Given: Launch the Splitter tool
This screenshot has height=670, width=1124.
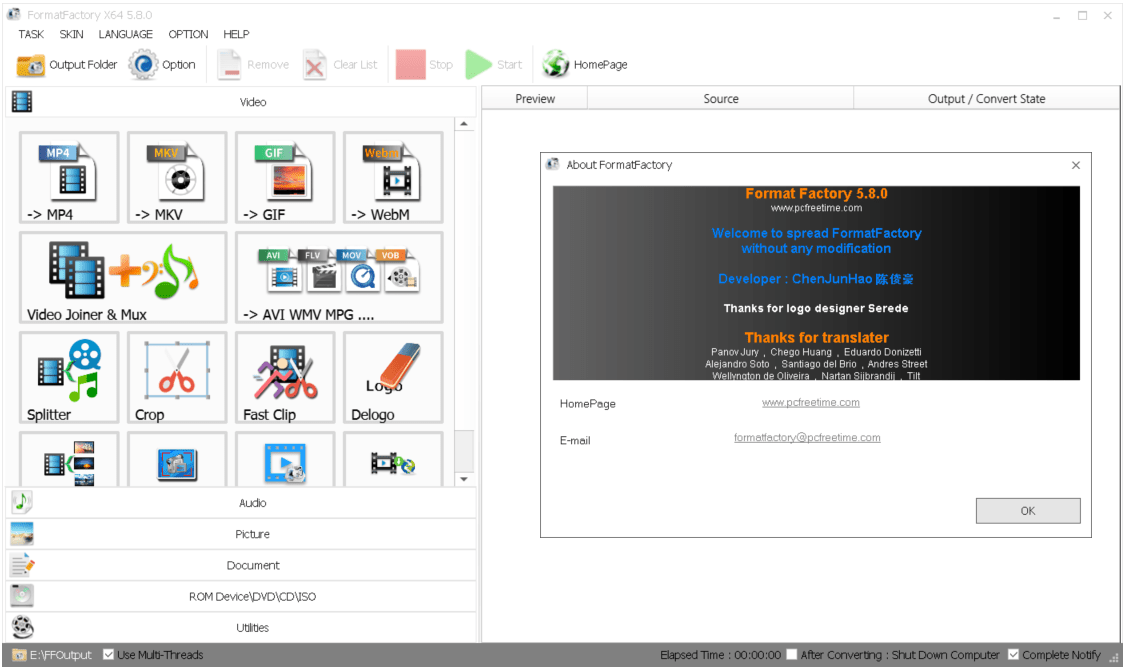Looking at the screenshot, I should (x=69, y=377).
